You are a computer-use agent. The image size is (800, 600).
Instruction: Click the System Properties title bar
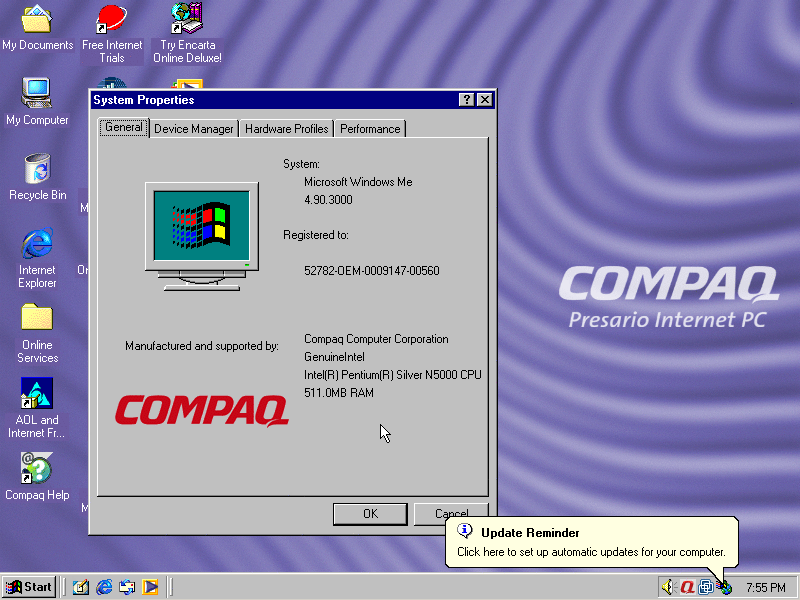point(292,99)
